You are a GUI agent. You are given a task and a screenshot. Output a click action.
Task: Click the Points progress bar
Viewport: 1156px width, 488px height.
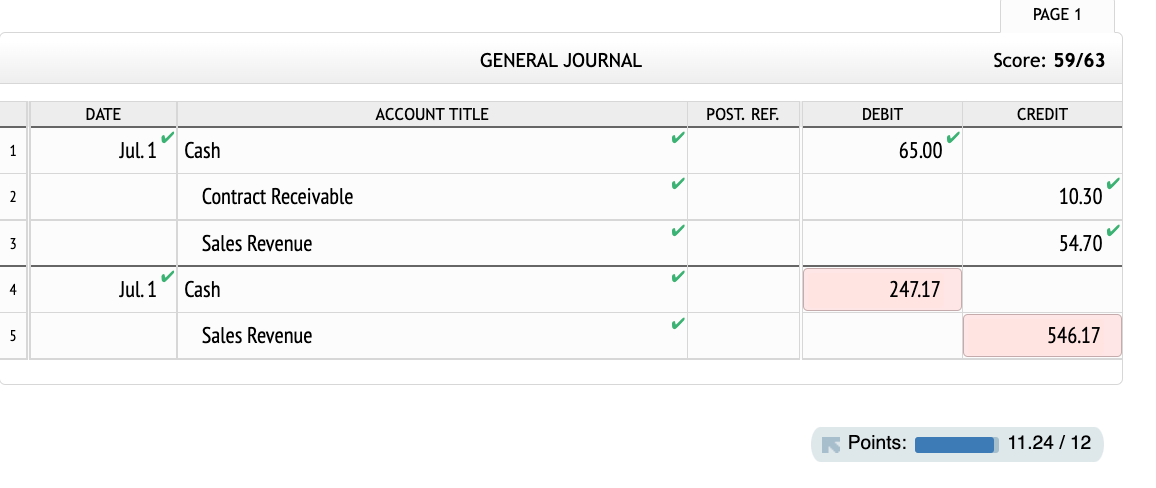956,445
